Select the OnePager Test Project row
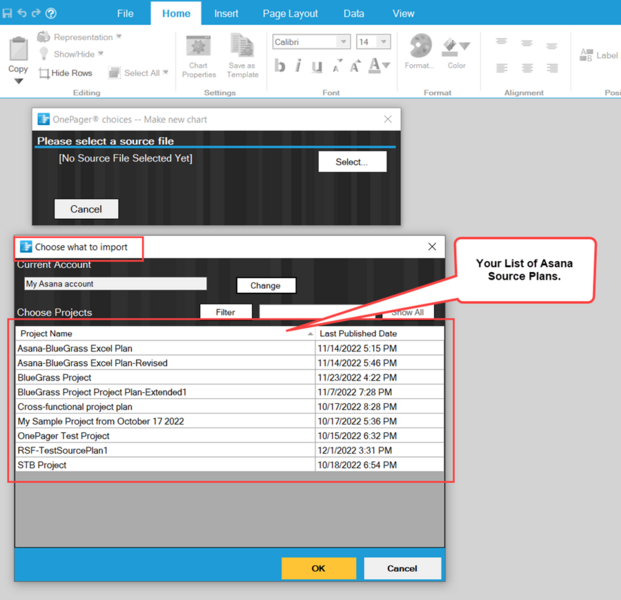621x600 pixels. (x=230, y=436)
